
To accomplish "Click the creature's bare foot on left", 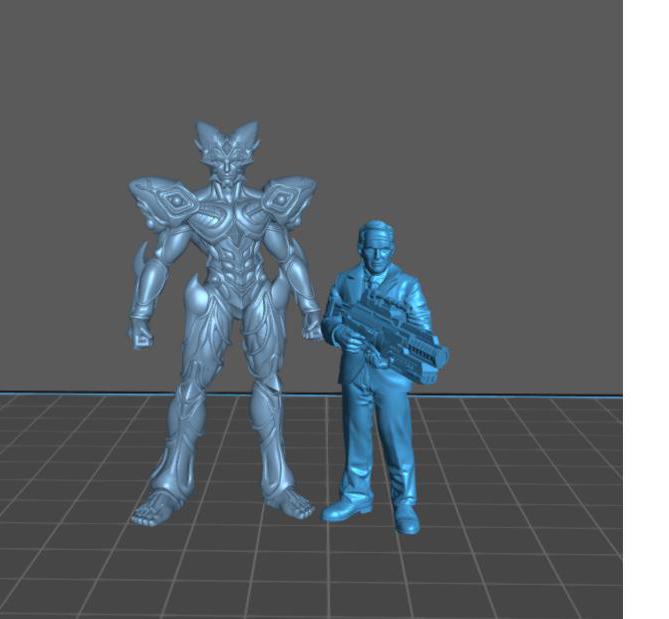I will [x=153, y=510].
